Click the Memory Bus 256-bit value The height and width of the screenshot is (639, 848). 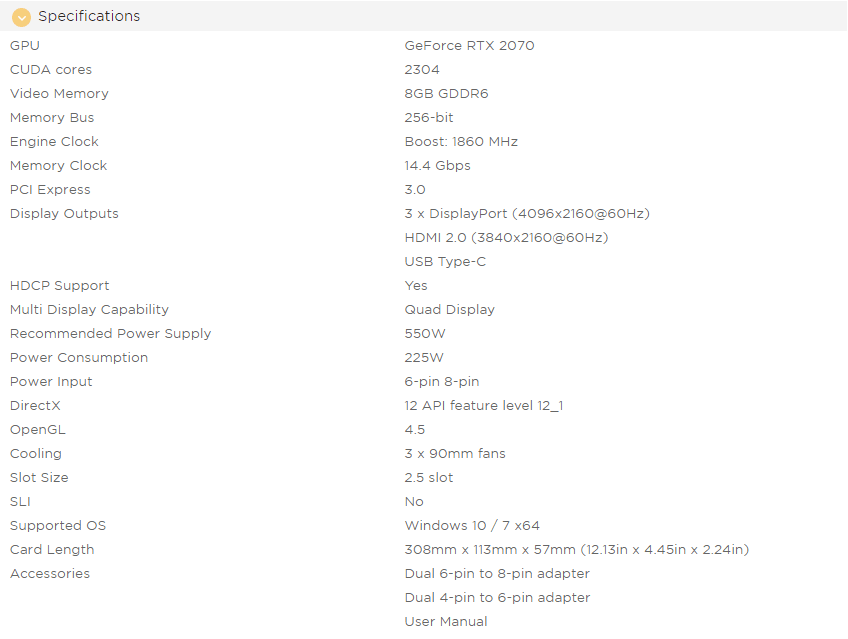tap(429, 117)
